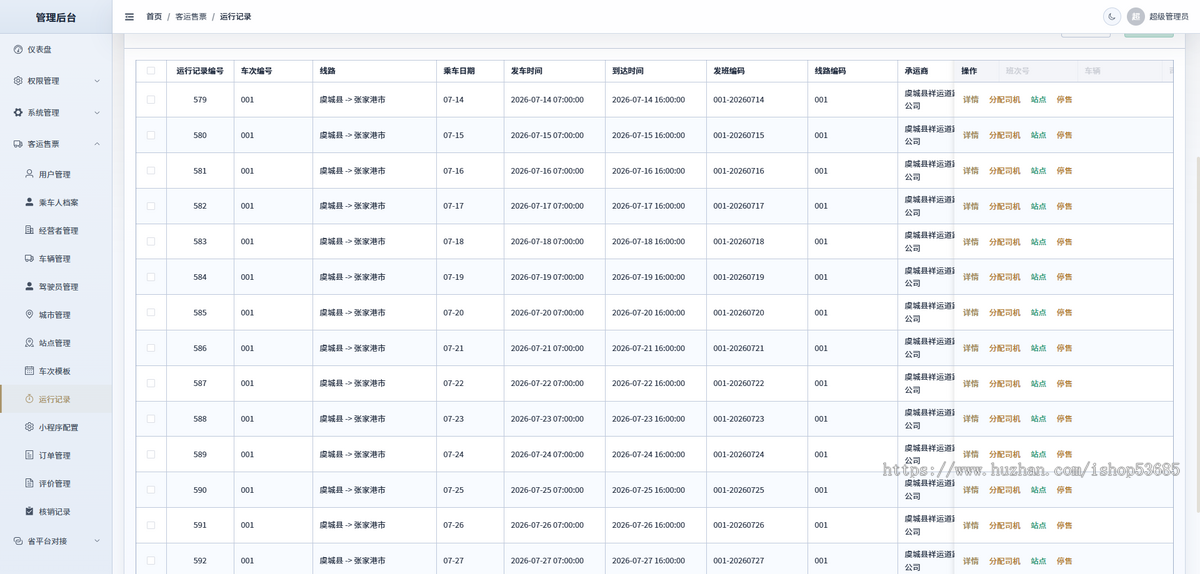Mark the checkbox for record 592
Viewport: 1200px width, 574px height.
(151, 561)
